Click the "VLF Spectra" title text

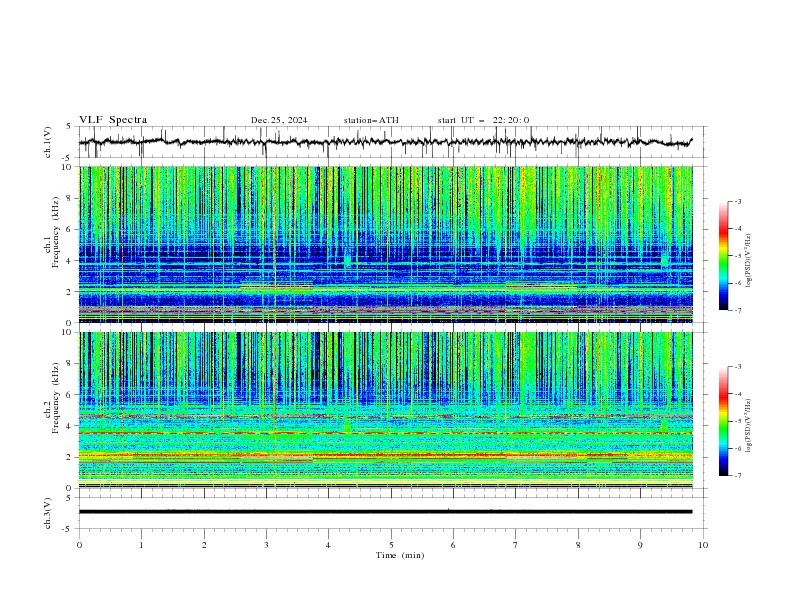tap(113, 120)
